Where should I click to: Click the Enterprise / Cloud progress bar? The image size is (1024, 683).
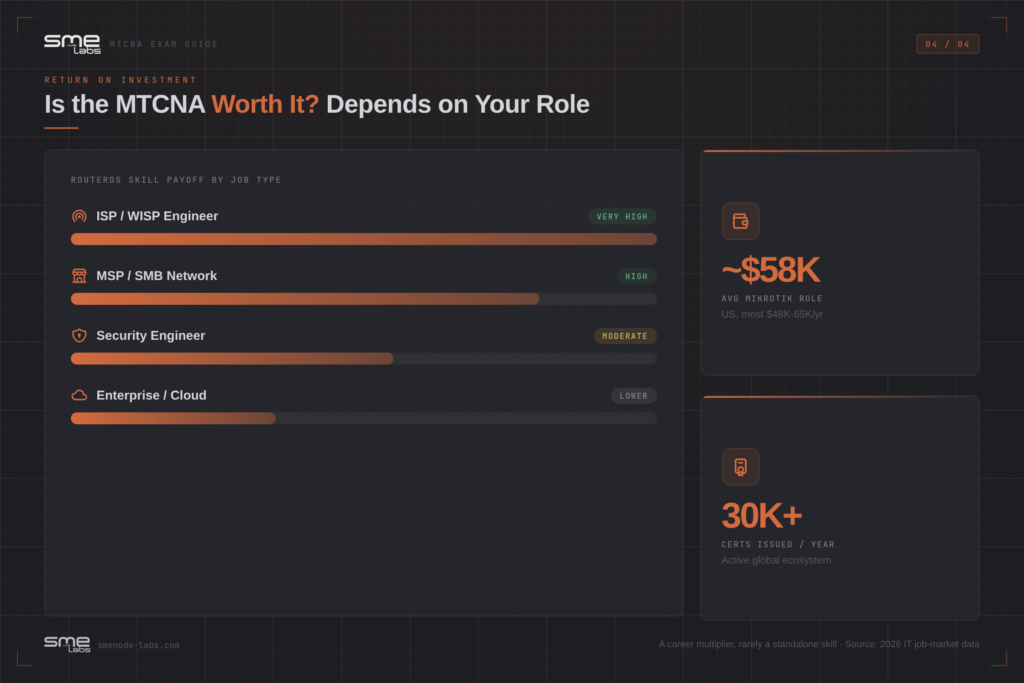coord(364,418)
